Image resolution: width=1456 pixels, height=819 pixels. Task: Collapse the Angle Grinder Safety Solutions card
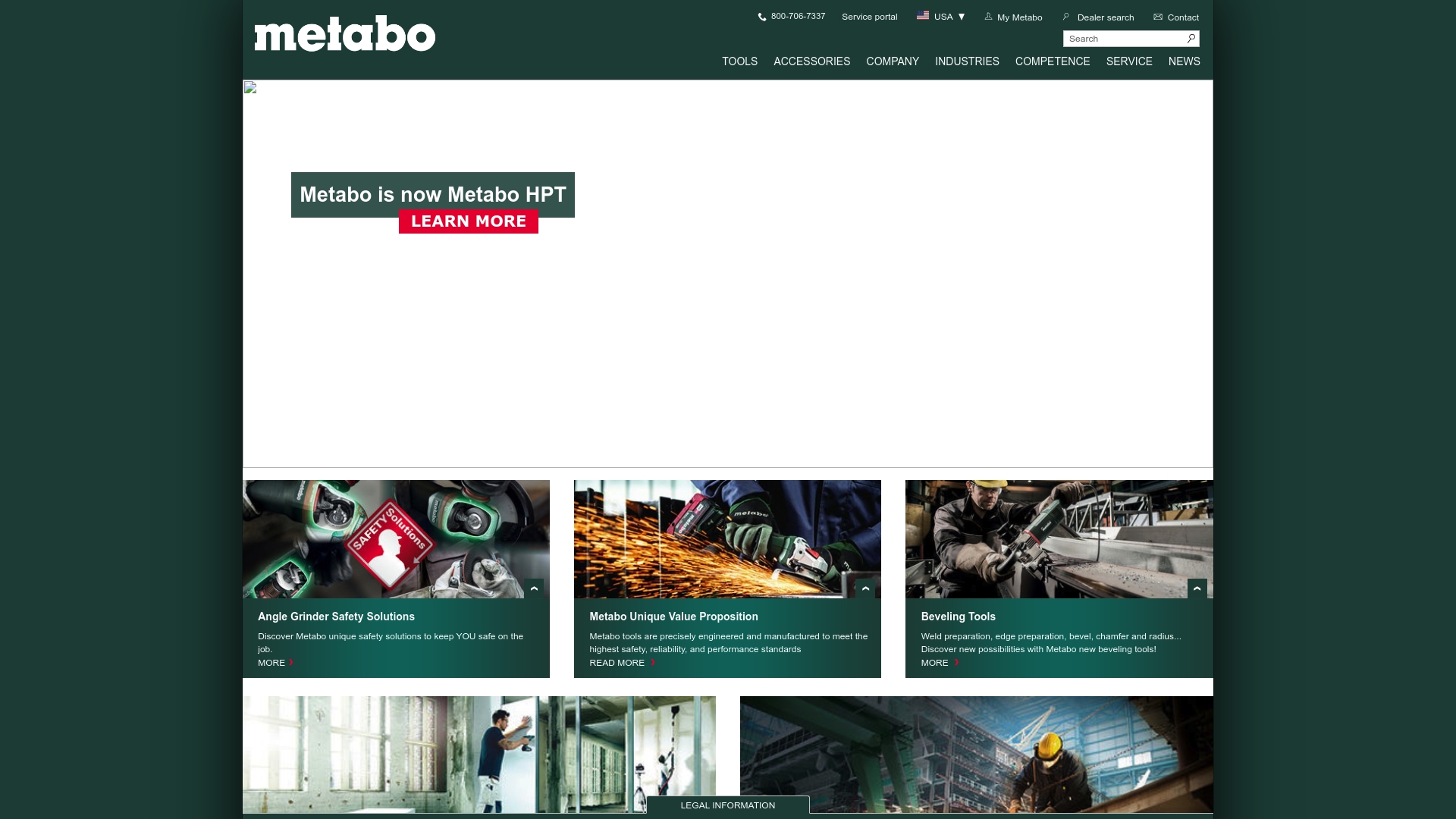click(x=534, y=588)
